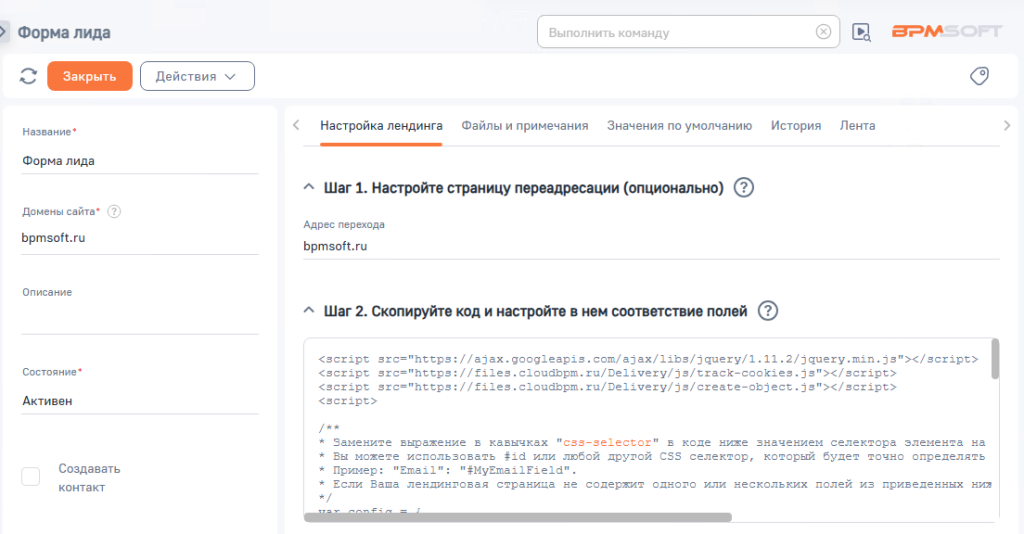Screen dimensions: 1024x534
Task: Edit the Адрес перехода field
Action: [x=651, y=246]
